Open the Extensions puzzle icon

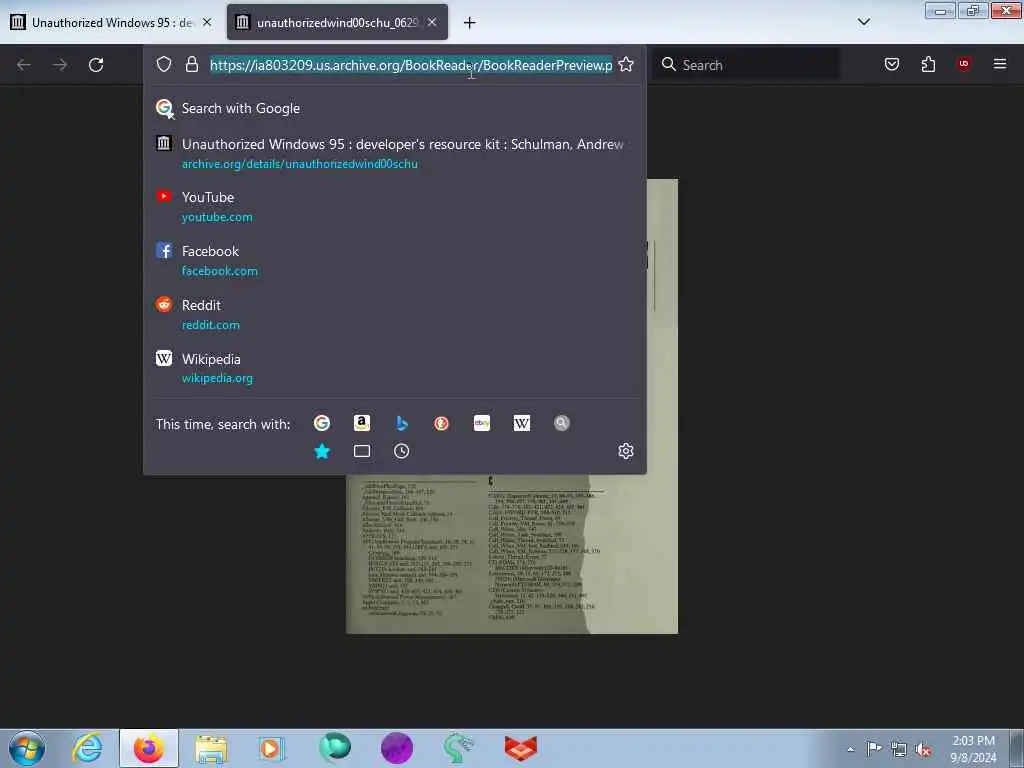pos(928,64)
